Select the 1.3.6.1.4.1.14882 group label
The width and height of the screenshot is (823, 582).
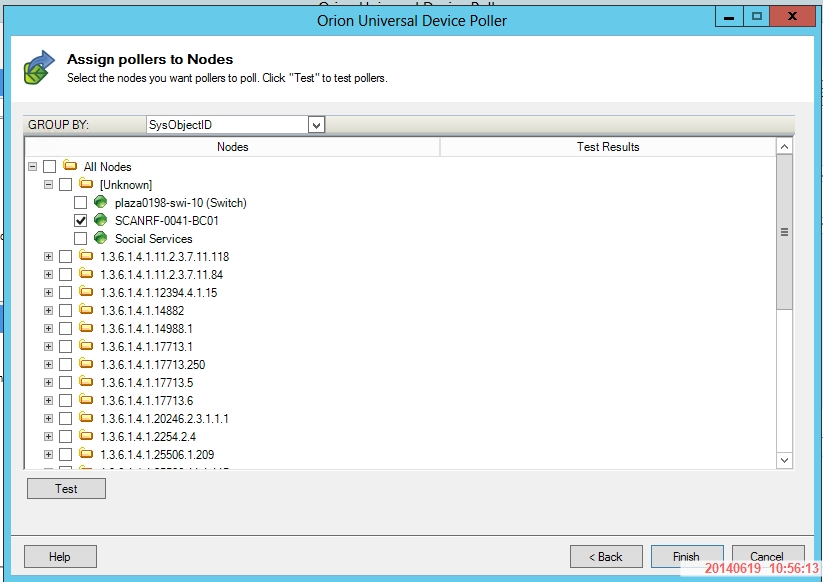coord(142,311)
